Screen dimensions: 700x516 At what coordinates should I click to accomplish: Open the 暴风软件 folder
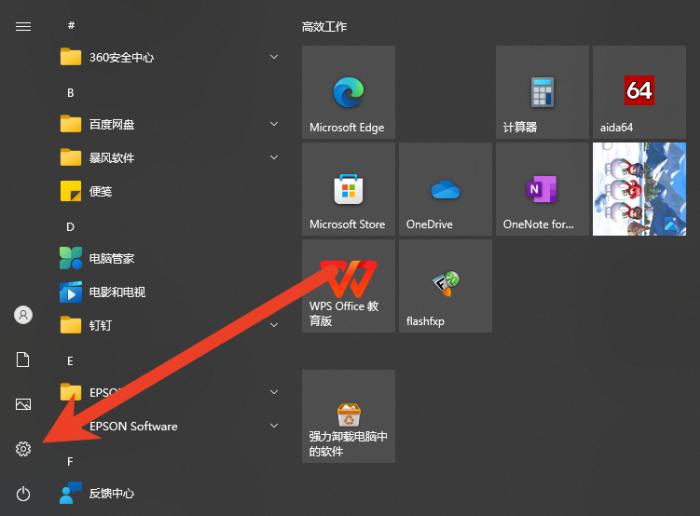[x=170, y=158]
